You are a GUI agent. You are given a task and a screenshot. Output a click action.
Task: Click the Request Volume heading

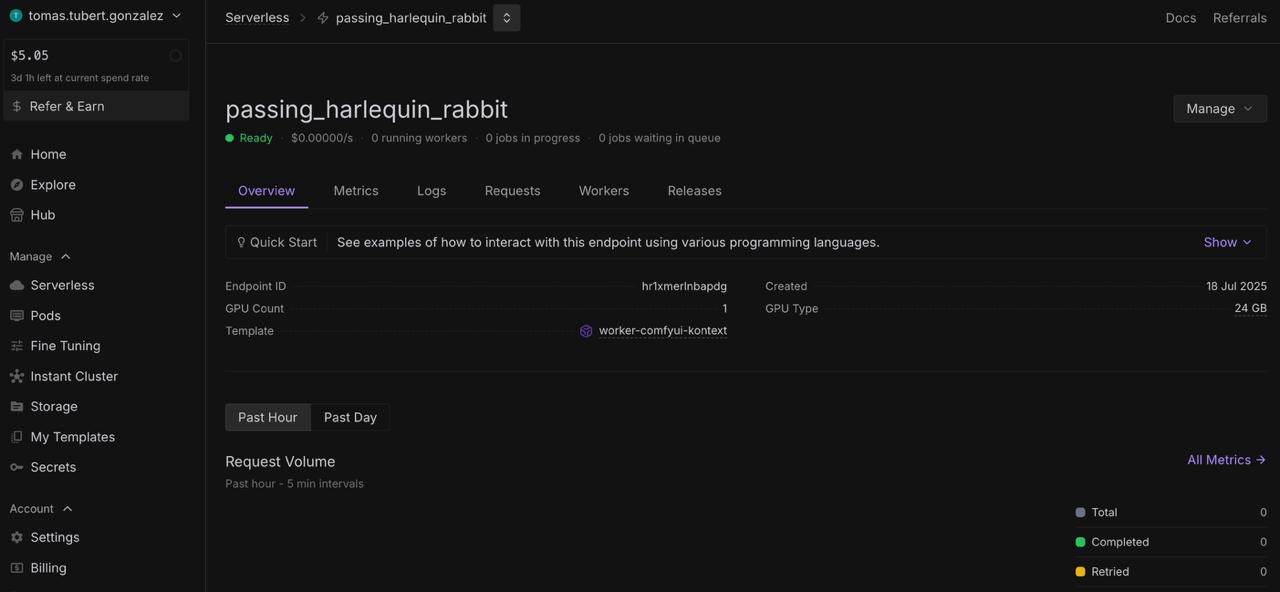280,462
